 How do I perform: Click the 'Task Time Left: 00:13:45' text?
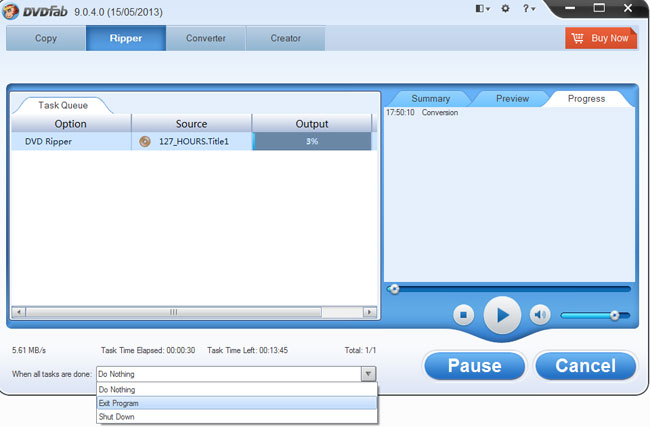coord(247,350)
